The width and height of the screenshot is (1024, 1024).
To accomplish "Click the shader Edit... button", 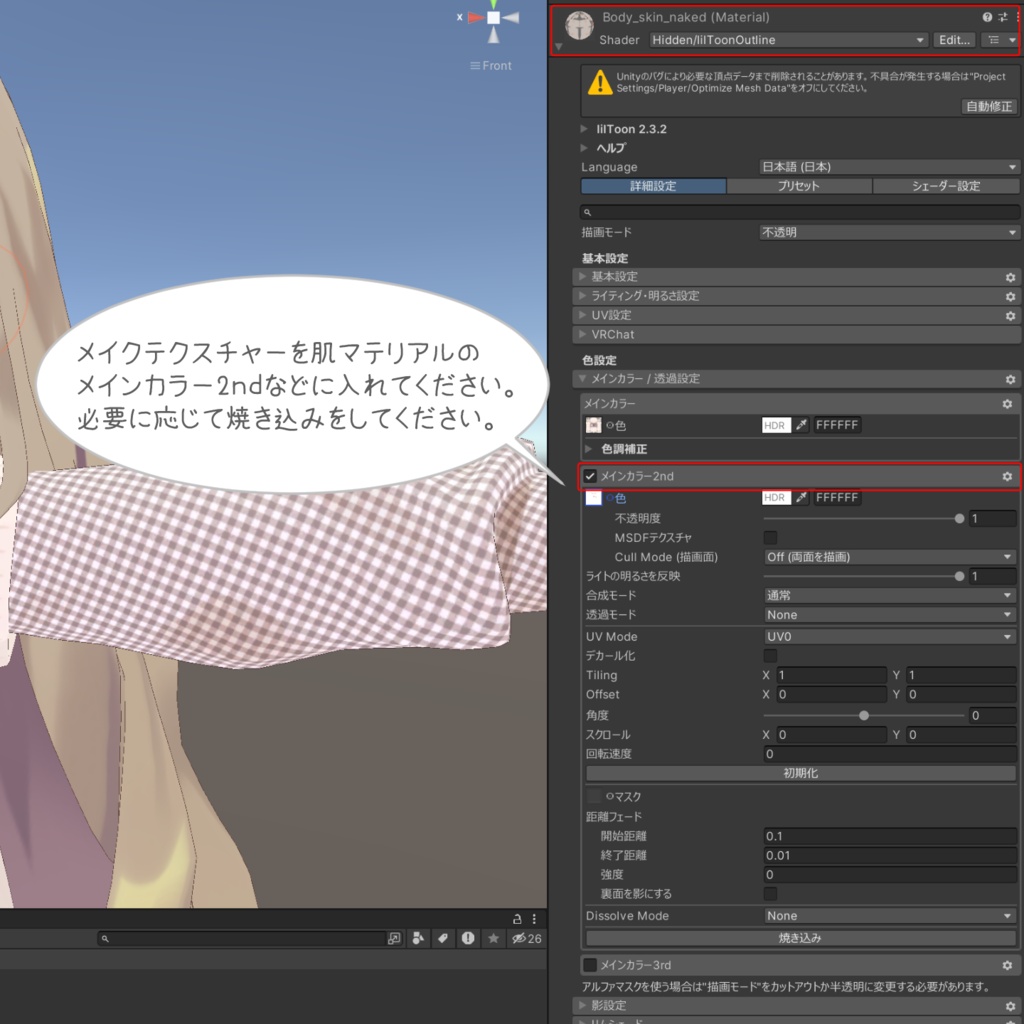I will pyautogui.click(x=954, y=40).
